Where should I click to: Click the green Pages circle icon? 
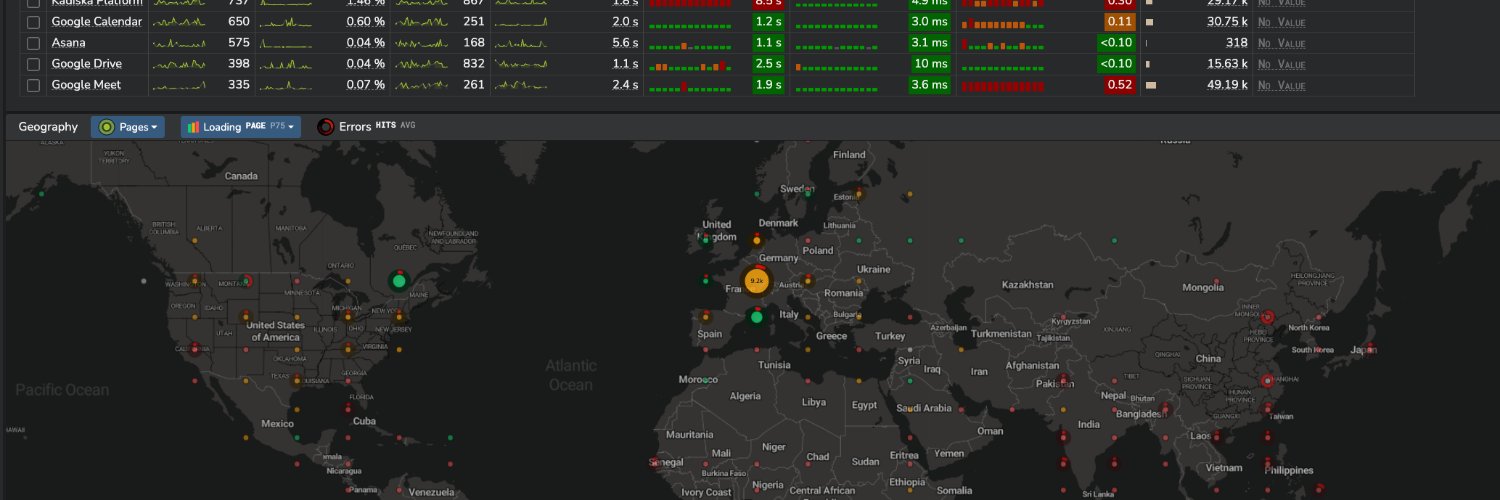pyautogui.click(x=107, y=127)
